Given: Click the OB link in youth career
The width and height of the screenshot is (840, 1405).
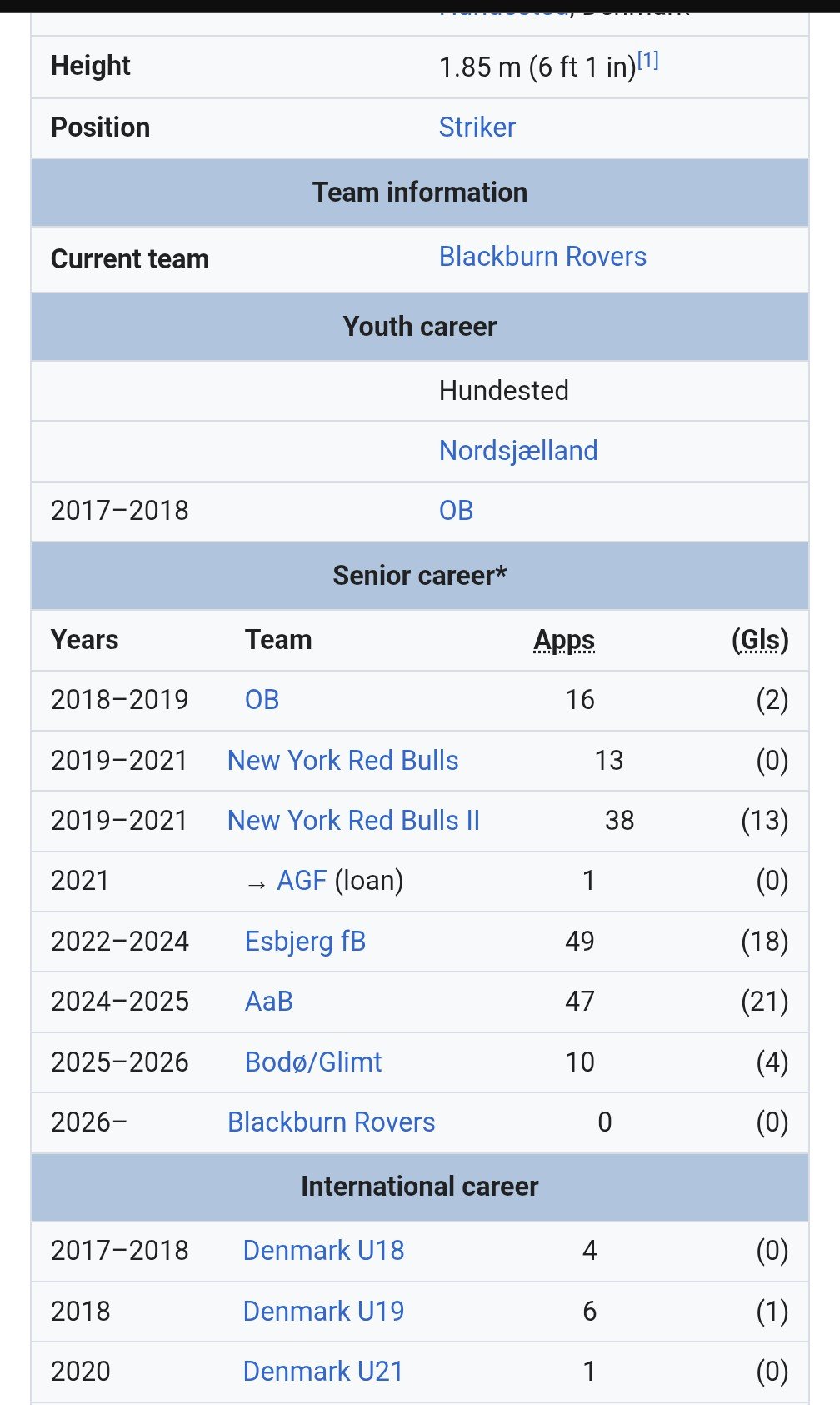Looking at the screenshot, I should pos(456,511).
